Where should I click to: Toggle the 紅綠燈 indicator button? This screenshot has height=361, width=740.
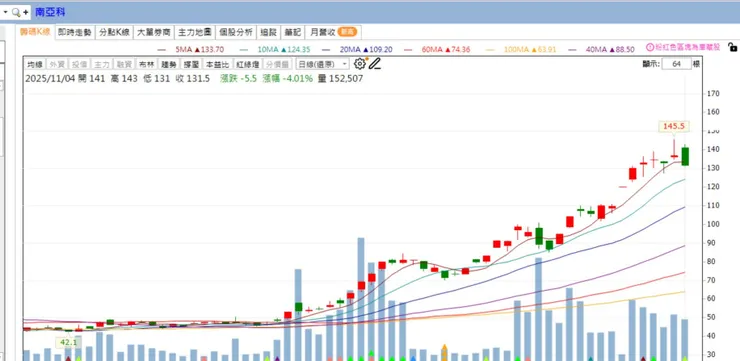(x=247, y=65)
